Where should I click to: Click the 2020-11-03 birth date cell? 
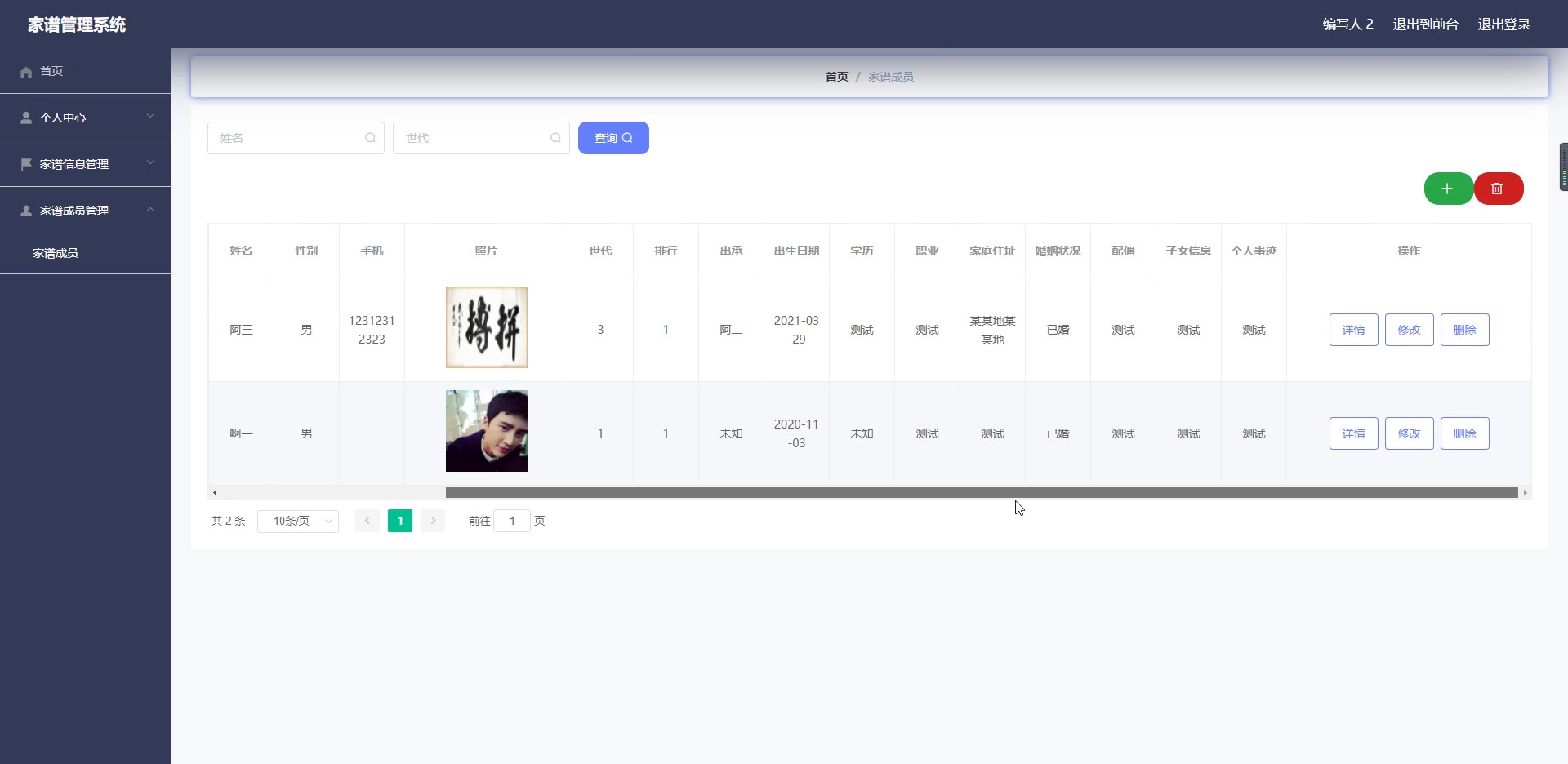(x=796, y=433)
